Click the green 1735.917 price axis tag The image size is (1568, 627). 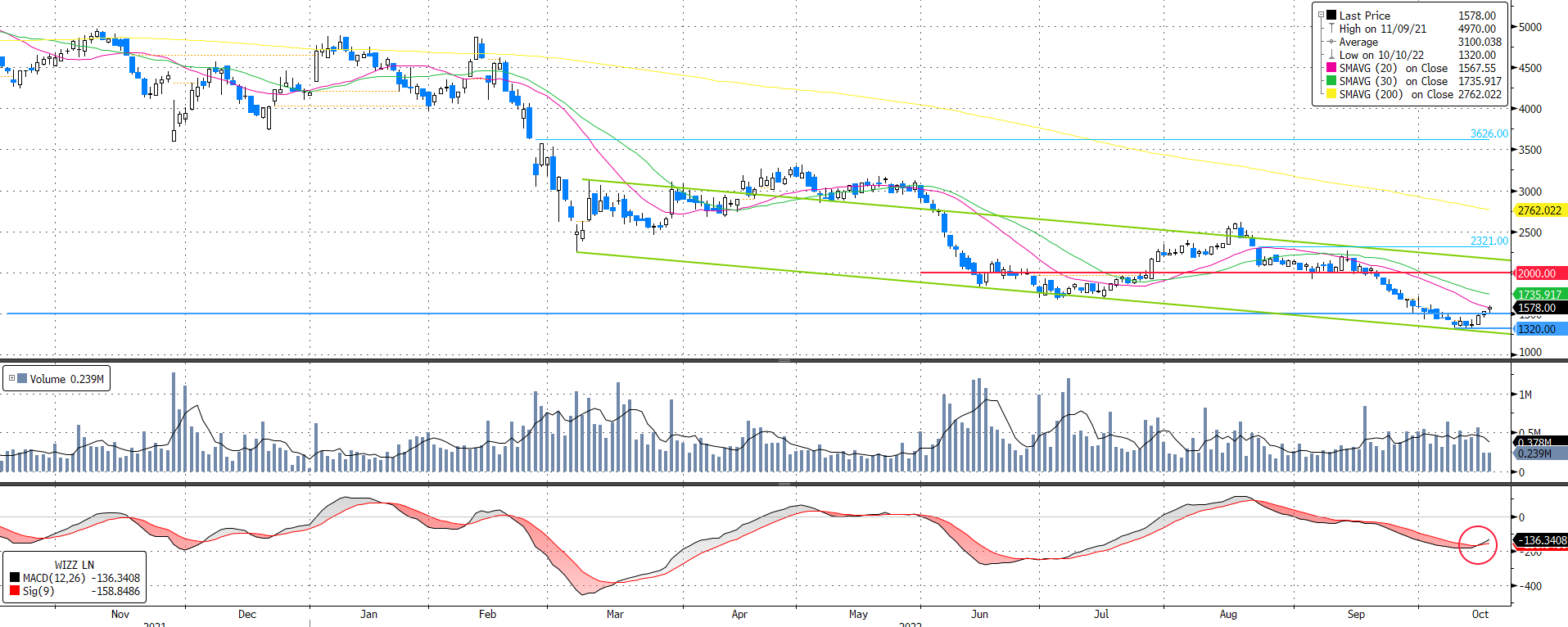tap(1540, 295)
